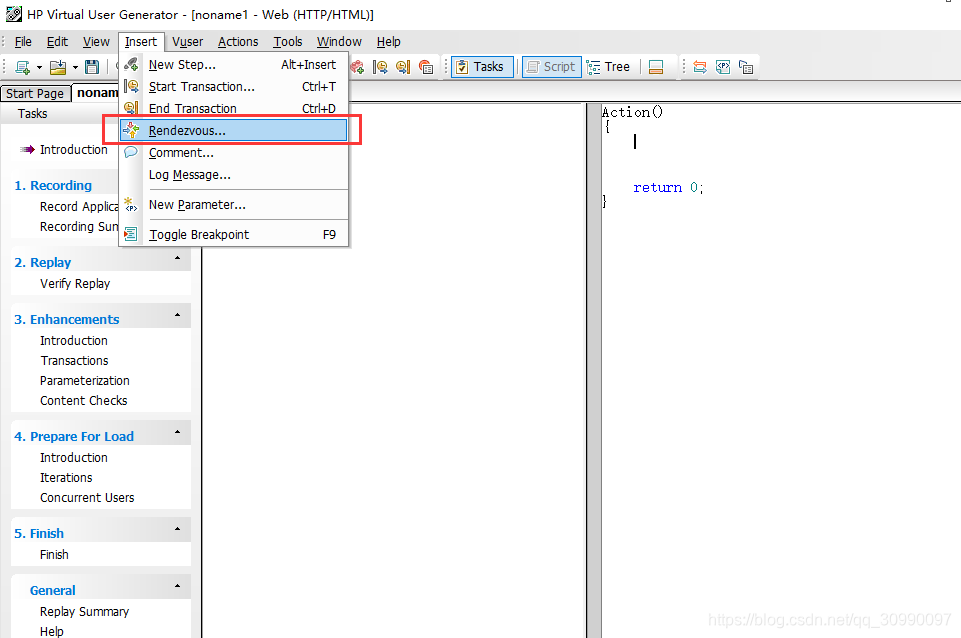Click the 5. Finish section heading
The height and width of the screenshot is (638, 961).
(39, 533)
